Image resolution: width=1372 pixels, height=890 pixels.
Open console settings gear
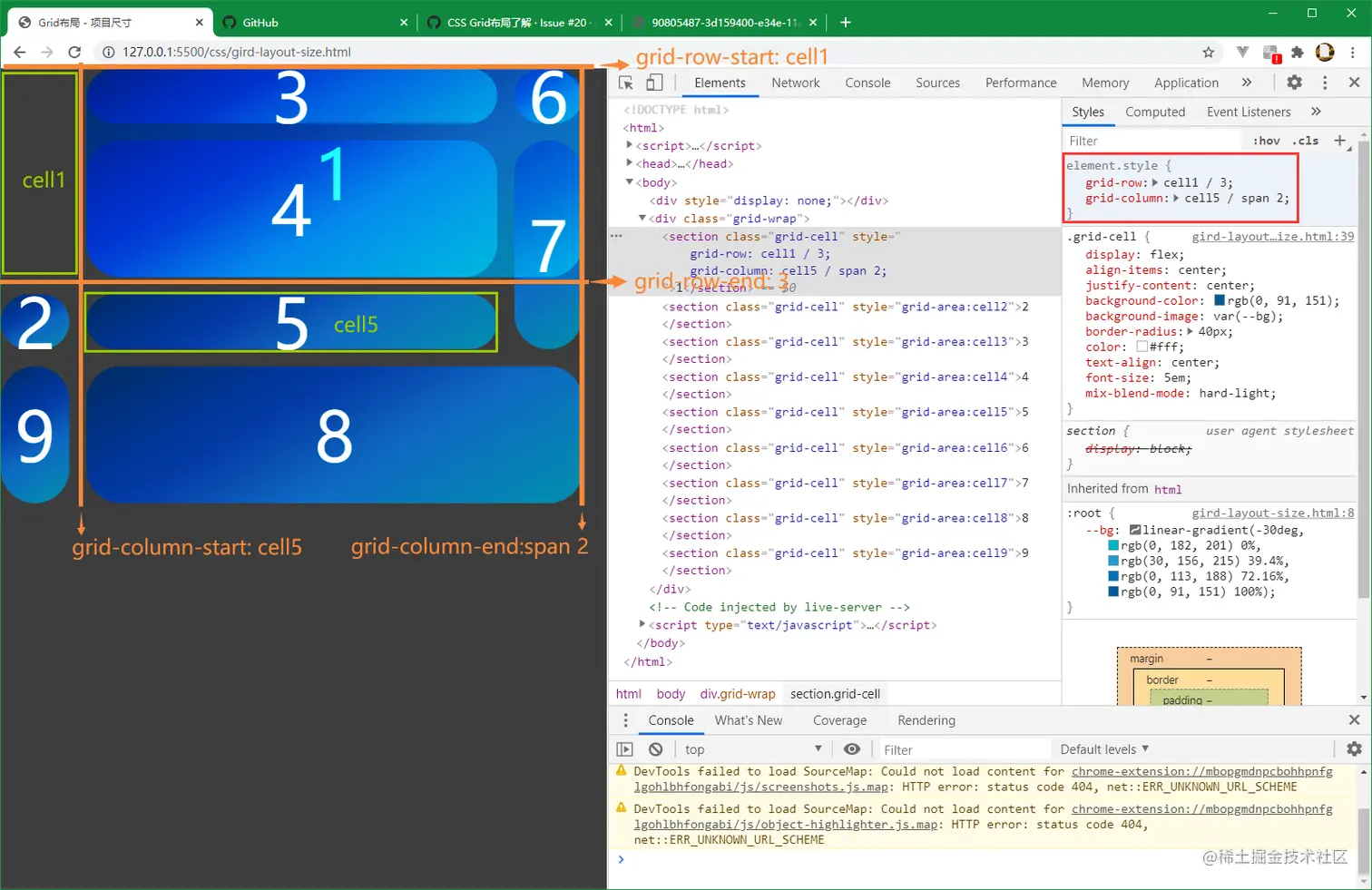click(1354, 749)
